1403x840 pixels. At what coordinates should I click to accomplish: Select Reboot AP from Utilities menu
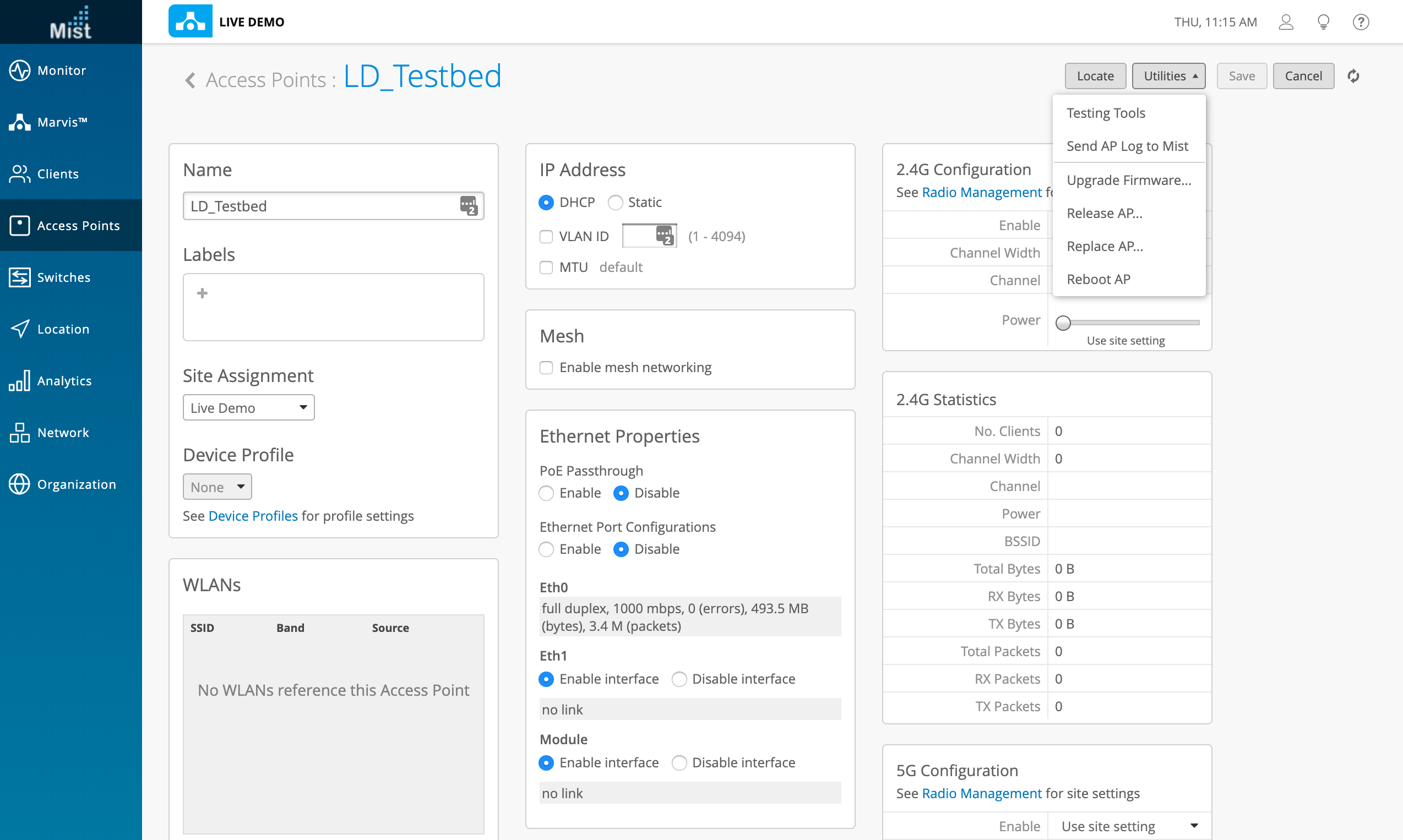coord(1098,279)
